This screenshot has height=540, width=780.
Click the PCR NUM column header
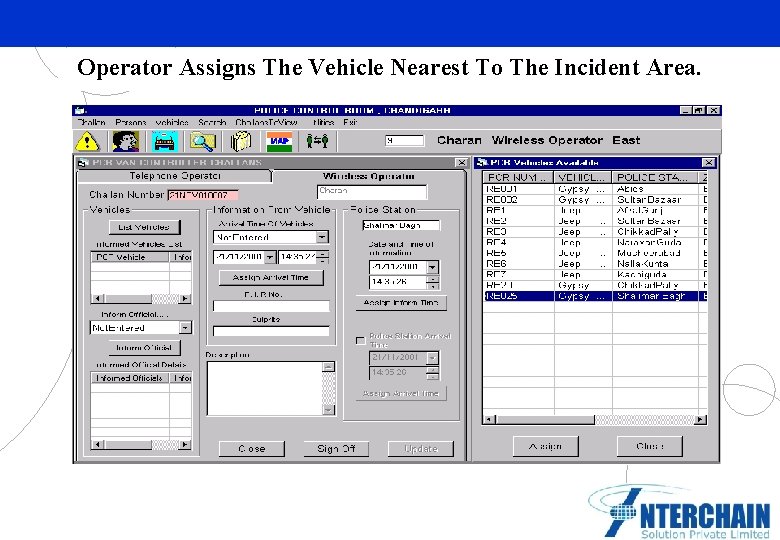click(518, 178)
